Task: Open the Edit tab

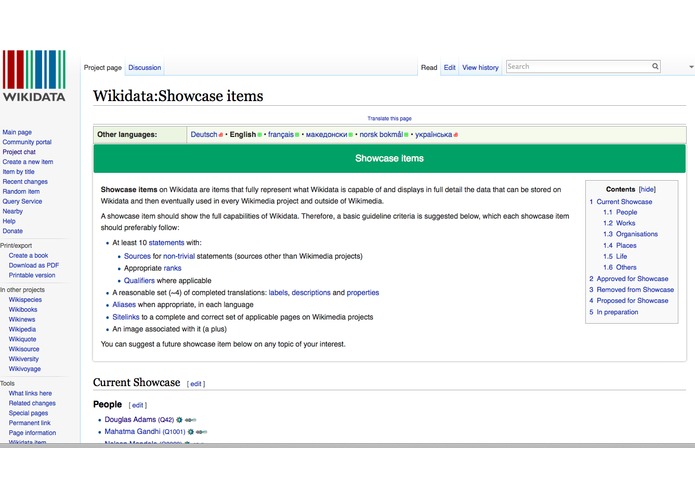Action: coord(449,67)
